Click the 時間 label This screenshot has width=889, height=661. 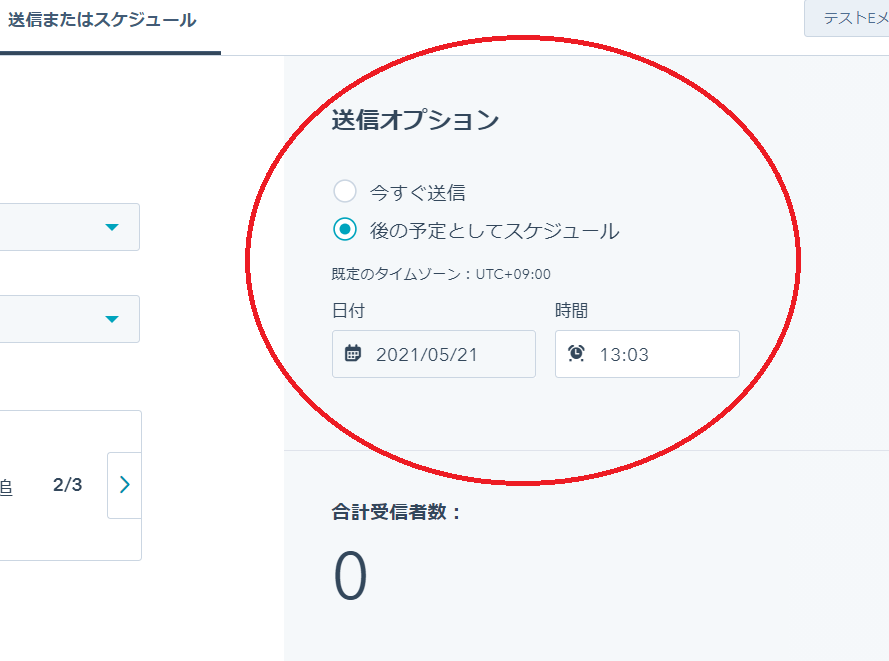coord(571,311)
